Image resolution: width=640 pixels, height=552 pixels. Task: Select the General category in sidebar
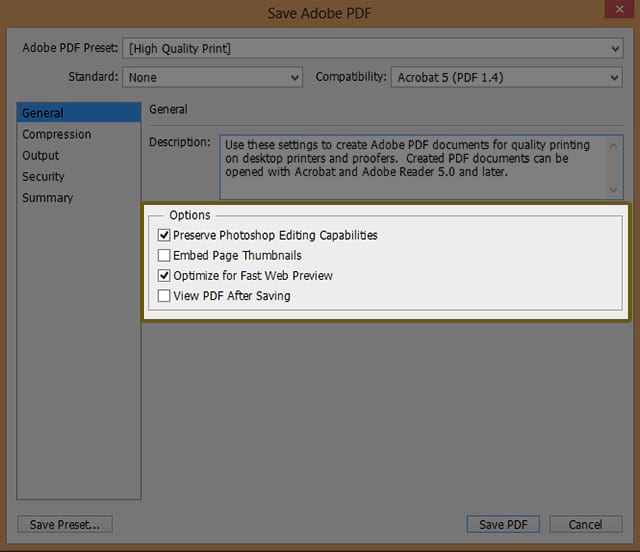79,113
